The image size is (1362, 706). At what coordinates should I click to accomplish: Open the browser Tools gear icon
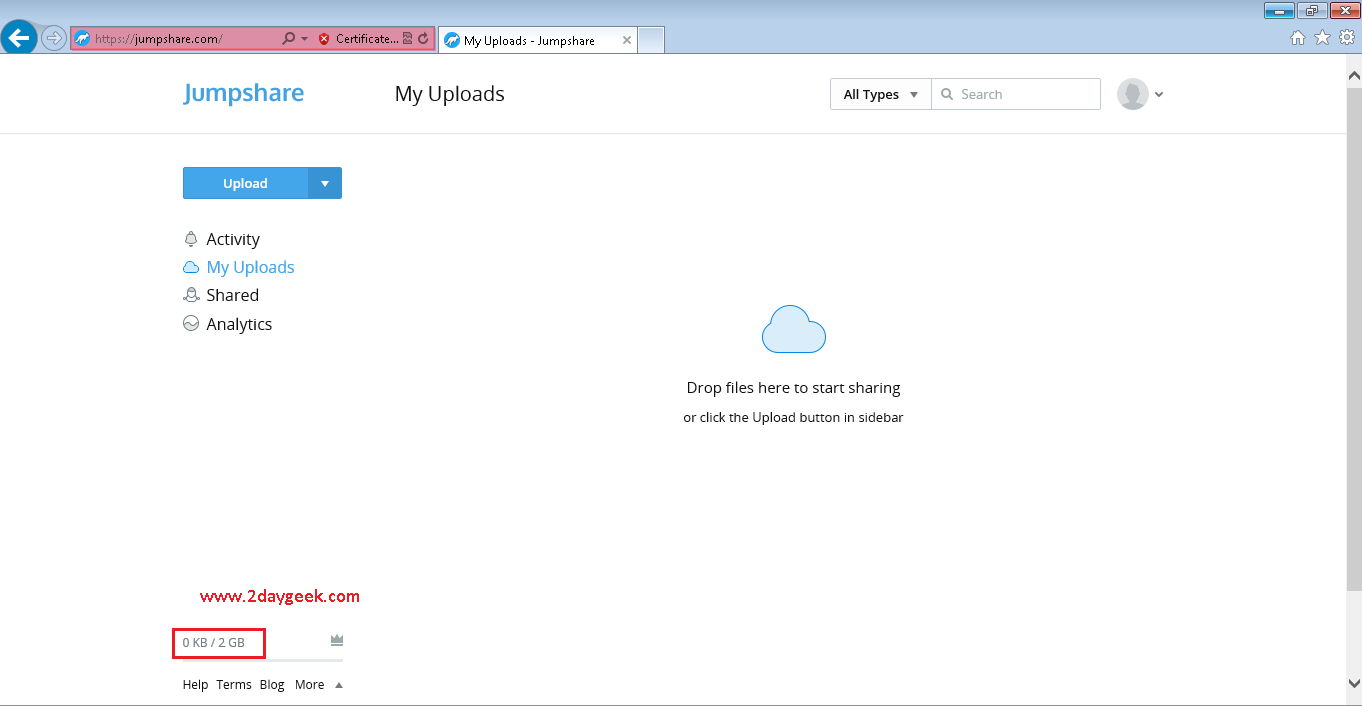coord(1346,38)
